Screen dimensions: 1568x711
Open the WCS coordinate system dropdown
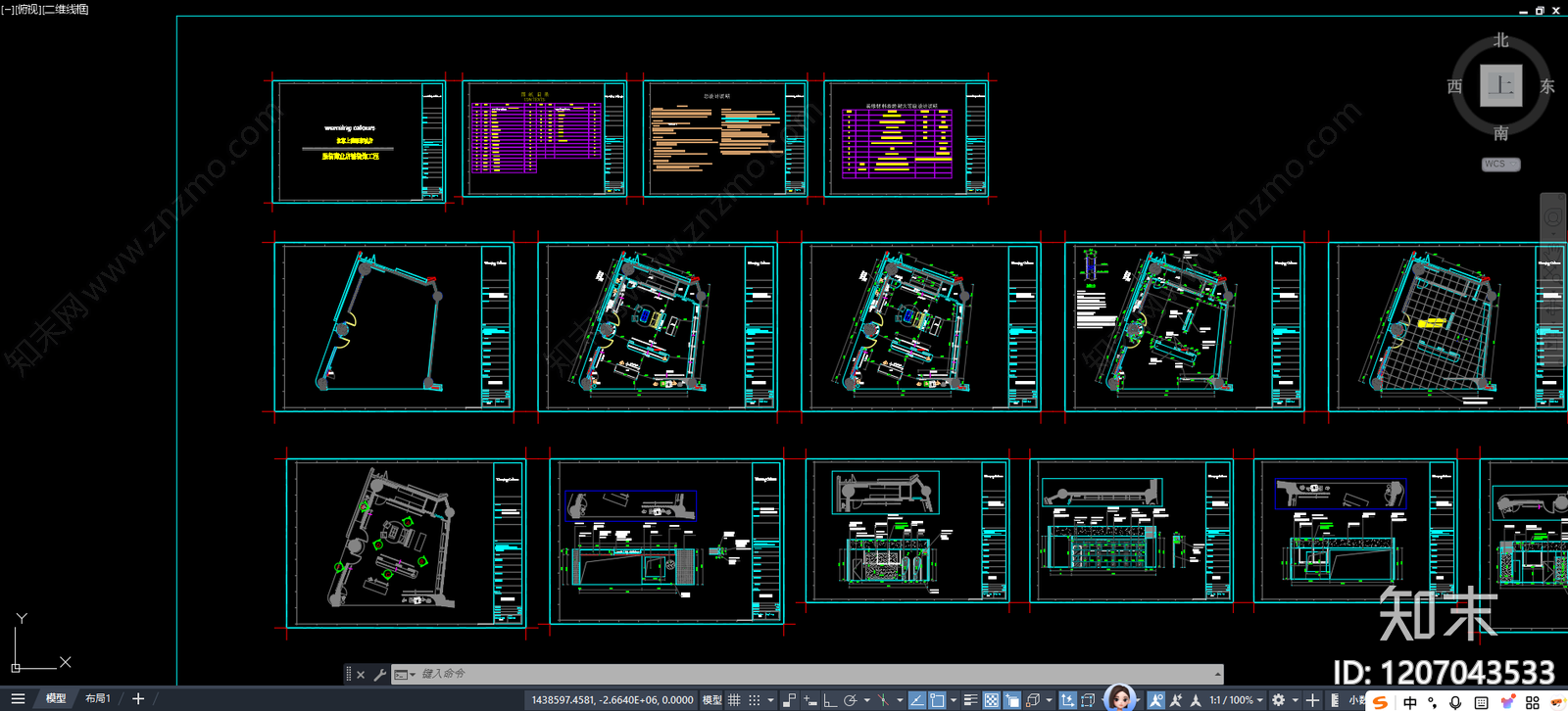1500,165
